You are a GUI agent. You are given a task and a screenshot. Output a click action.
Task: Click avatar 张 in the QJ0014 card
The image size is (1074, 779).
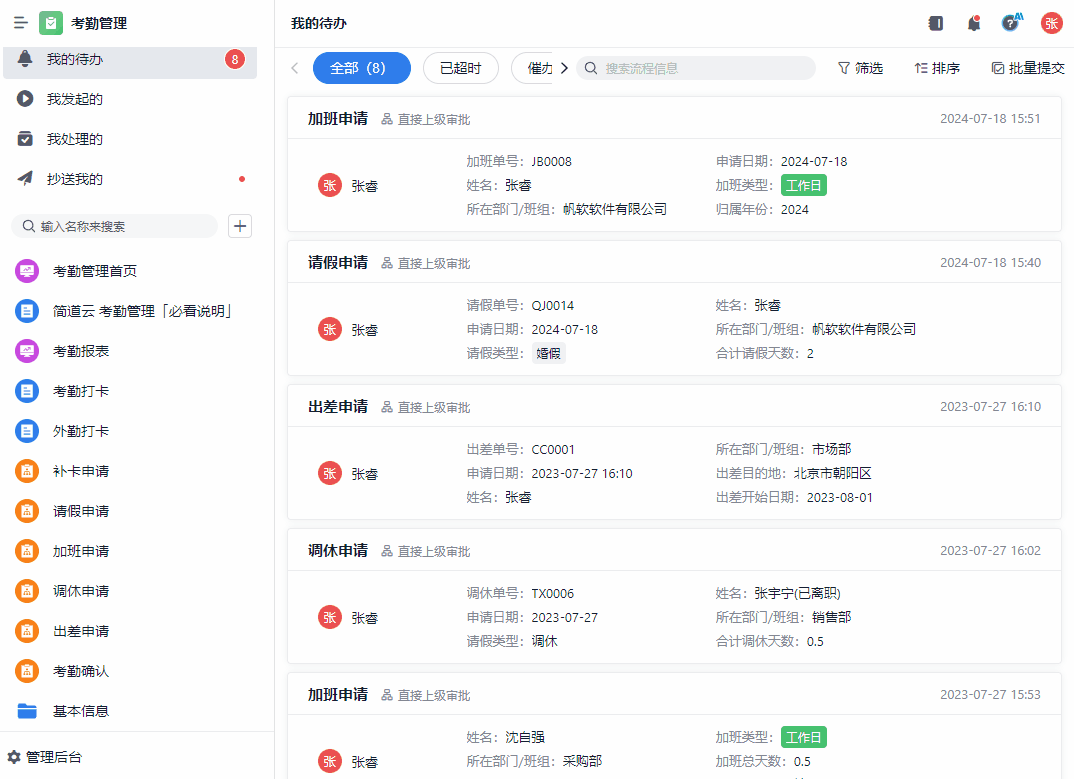coord(329,330)
